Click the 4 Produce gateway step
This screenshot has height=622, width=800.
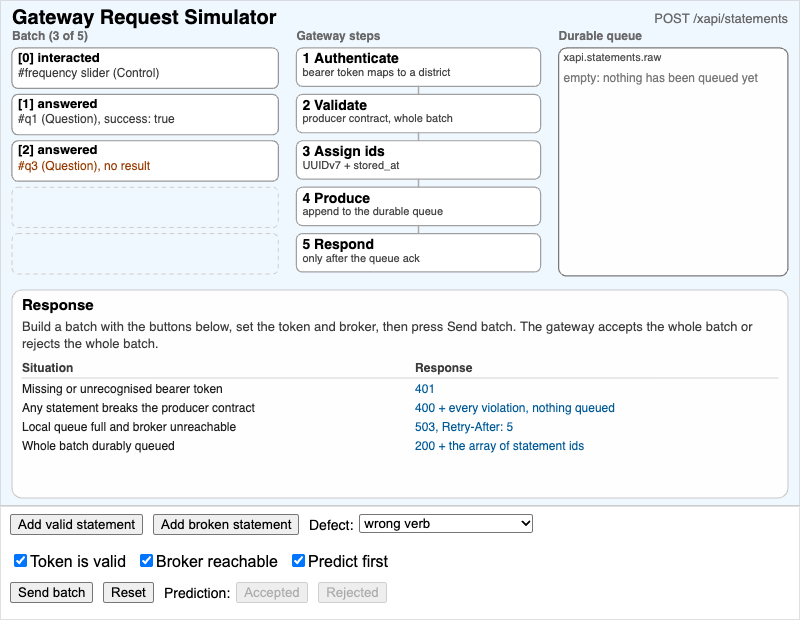click(x=418, y=206)
